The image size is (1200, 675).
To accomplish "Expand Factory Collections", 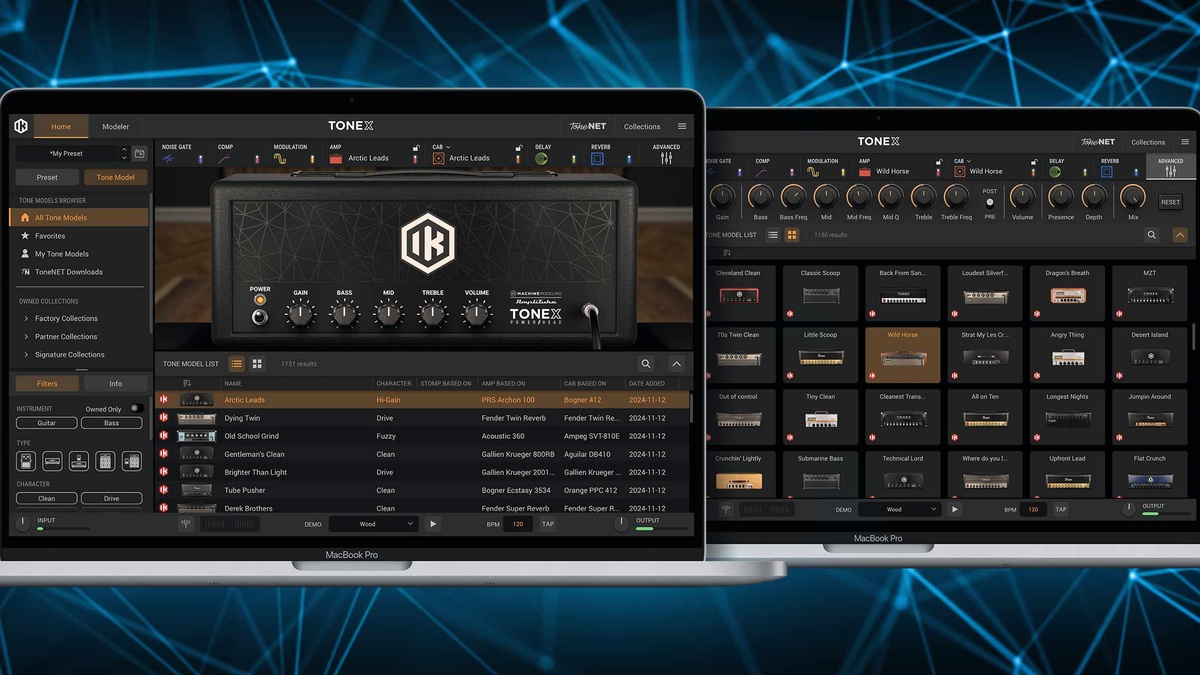I will coord(26,318).
